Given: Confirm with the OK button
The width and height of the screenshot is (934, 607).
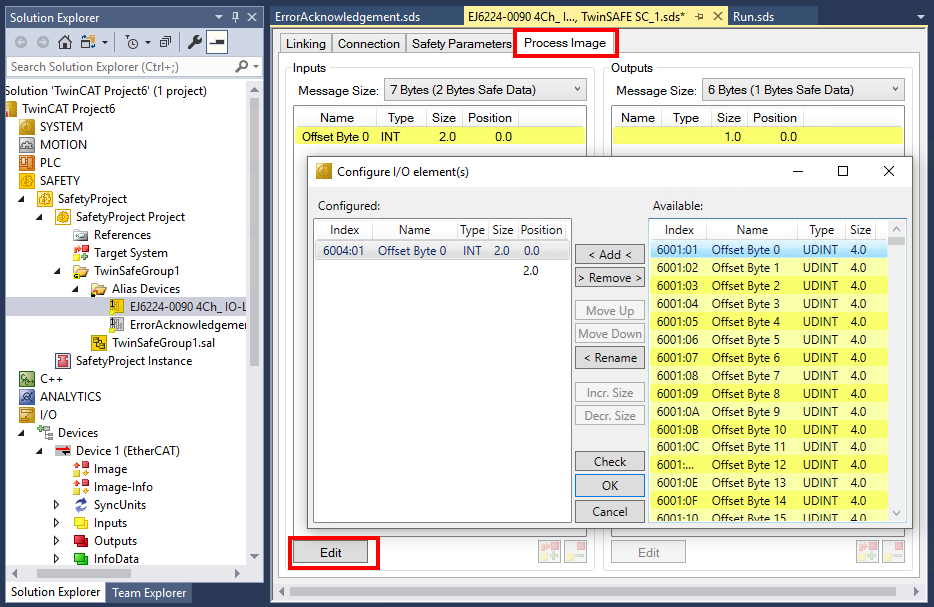Looking at the screenshot, I should 610,485.
